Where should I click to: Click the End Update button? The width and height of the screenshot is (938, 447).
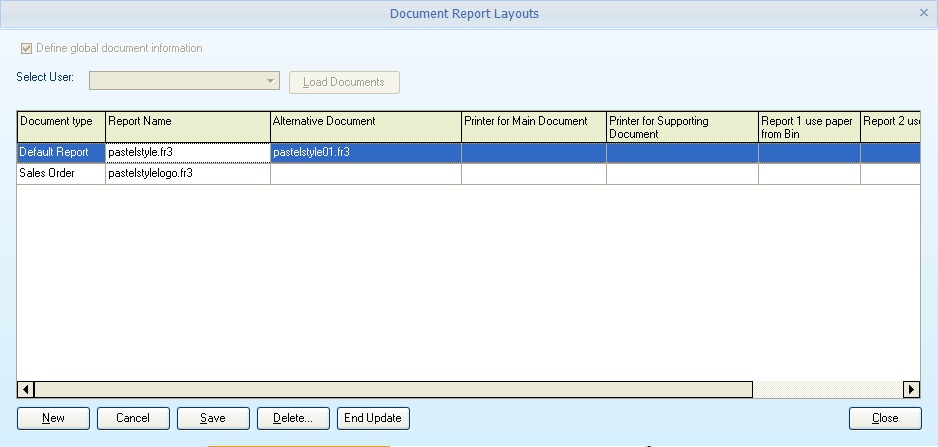tap(373, 418)
